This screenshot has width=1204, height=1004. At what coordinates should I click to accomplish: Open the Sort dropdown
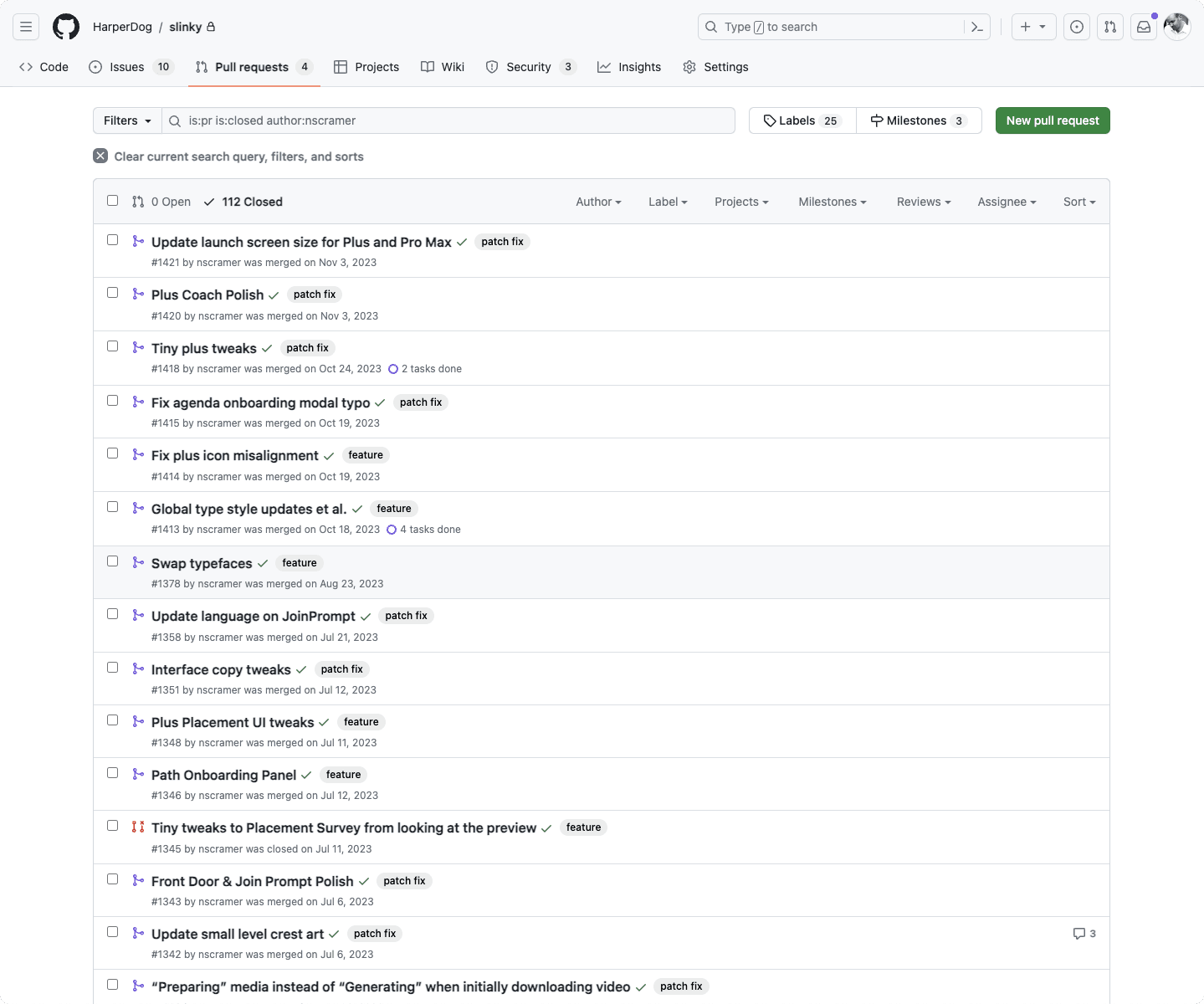pyautogui.click(x=1078, y=202)
